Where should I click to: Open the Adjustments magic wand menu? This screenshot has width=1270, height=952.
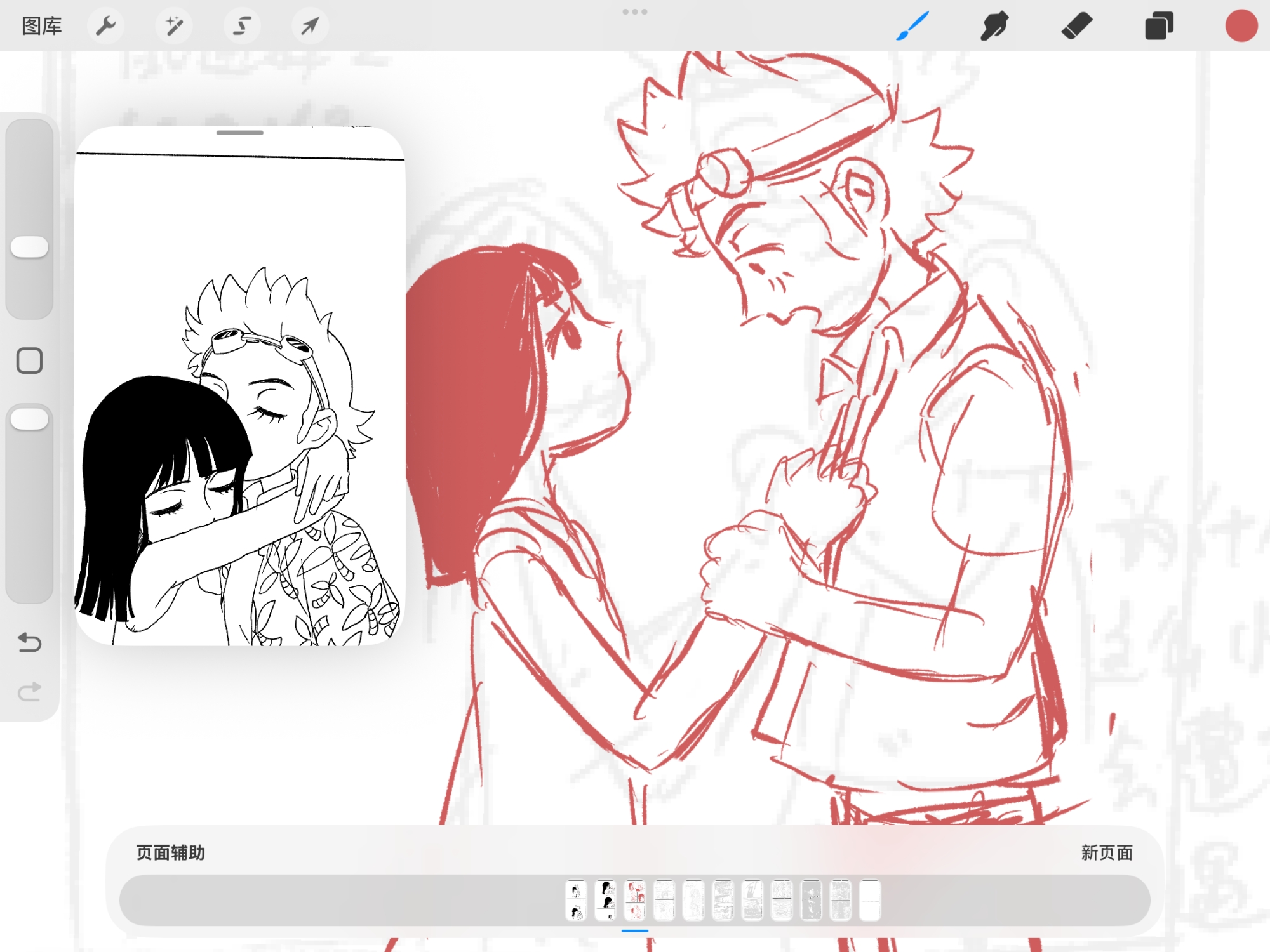tap(174, 26)
